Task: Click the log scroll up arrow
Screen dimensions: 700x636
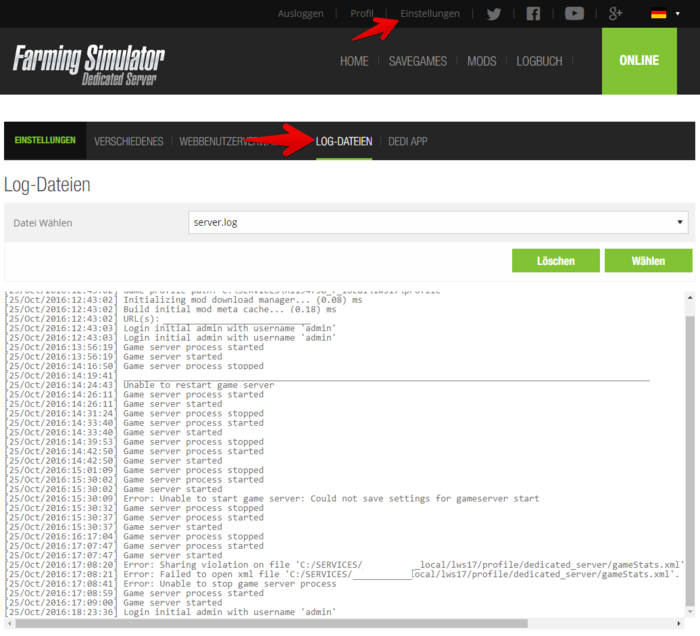Action: point(690,297)
